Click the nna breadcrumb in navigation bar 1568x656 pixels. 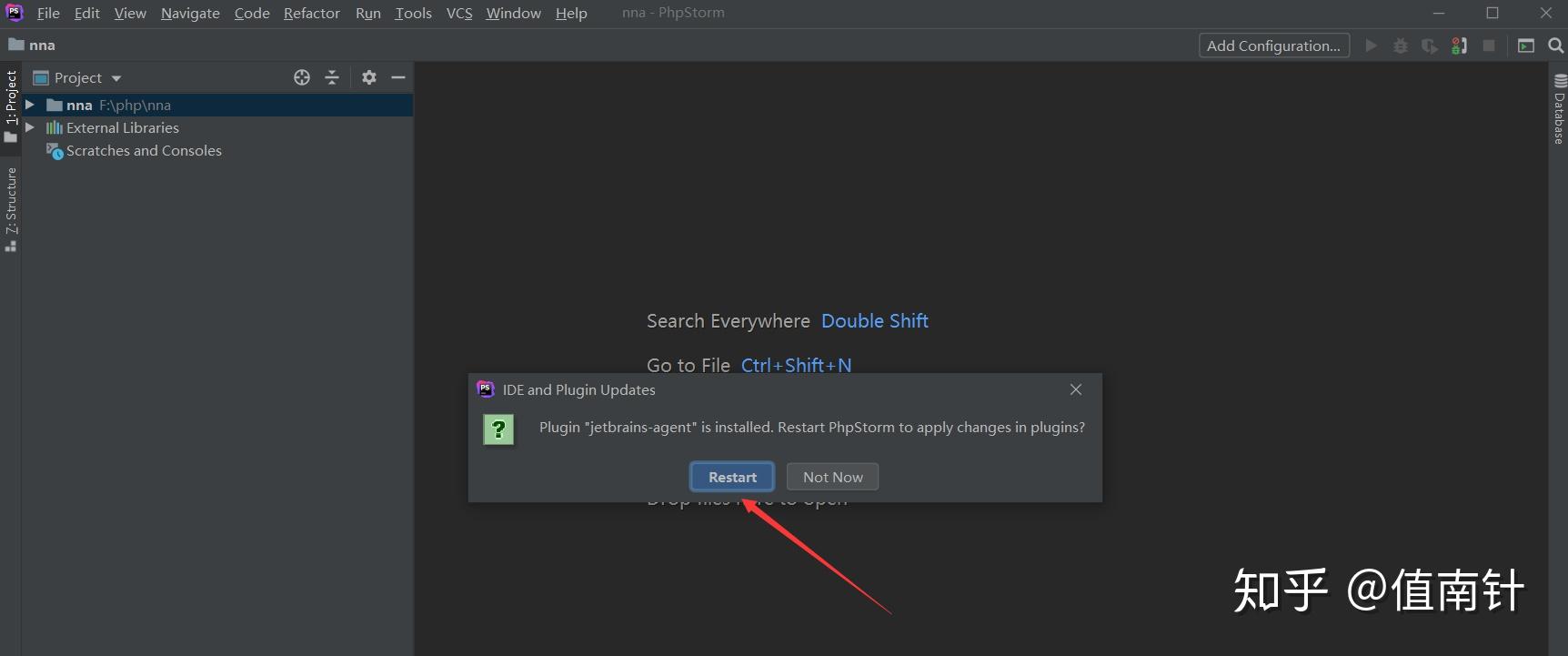[x=32, y=45]
